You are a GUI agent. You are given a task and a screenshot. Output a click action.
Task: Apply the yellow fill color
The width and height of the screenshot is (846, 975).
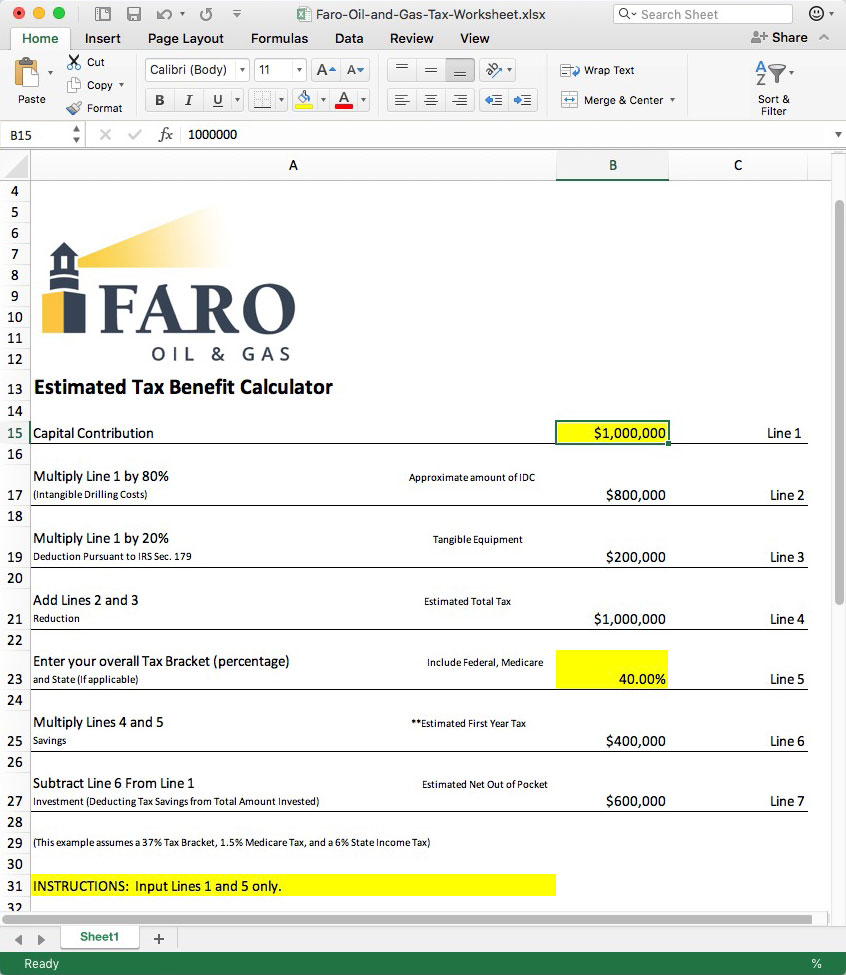point(304,99)
